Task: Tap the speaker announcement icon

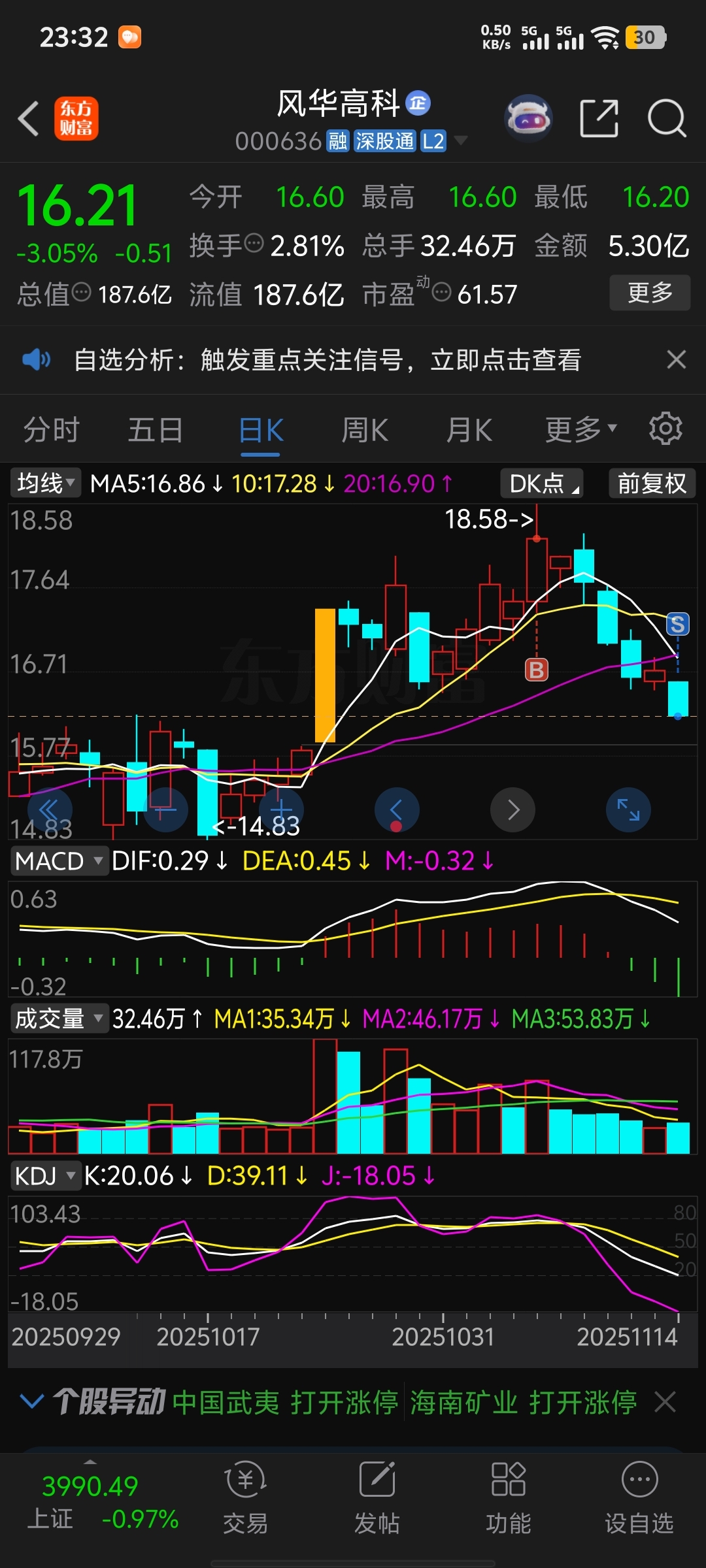Action: point(36,359)
